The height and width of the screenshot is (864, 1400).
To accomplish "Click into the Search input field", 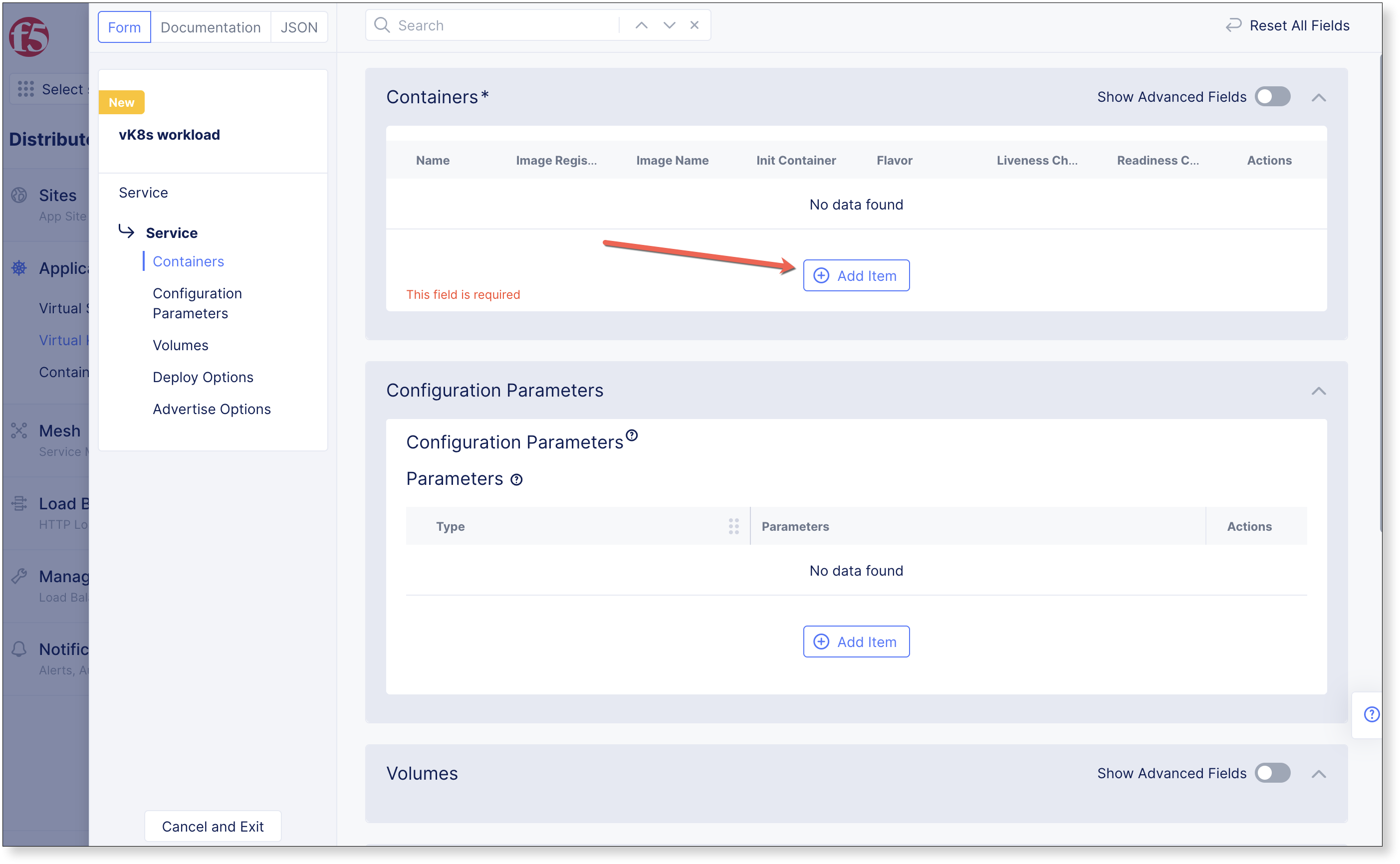I will pos(507,25).
